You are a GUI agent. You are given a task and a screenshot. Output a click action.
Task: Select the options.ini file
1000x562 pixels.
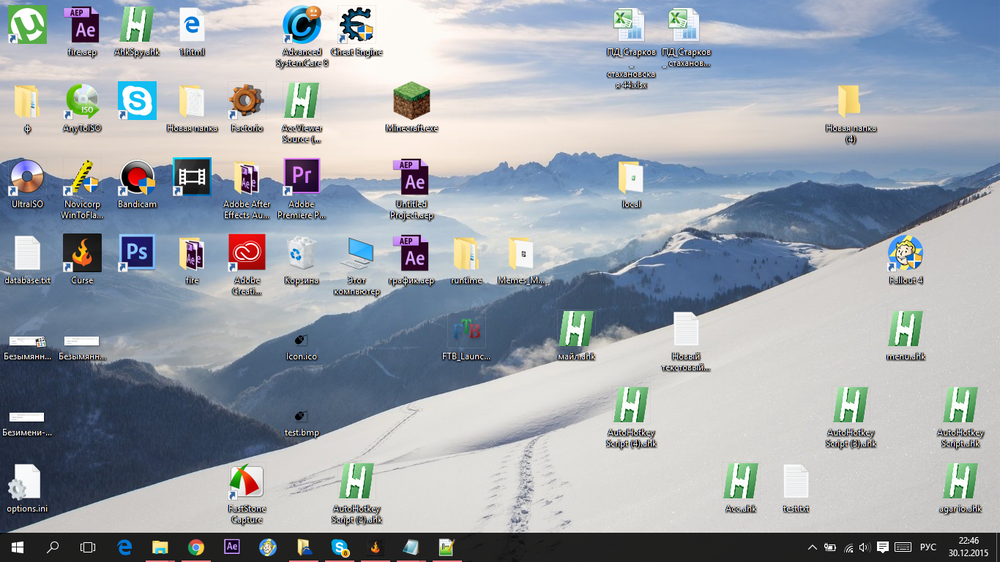(27, 483)
